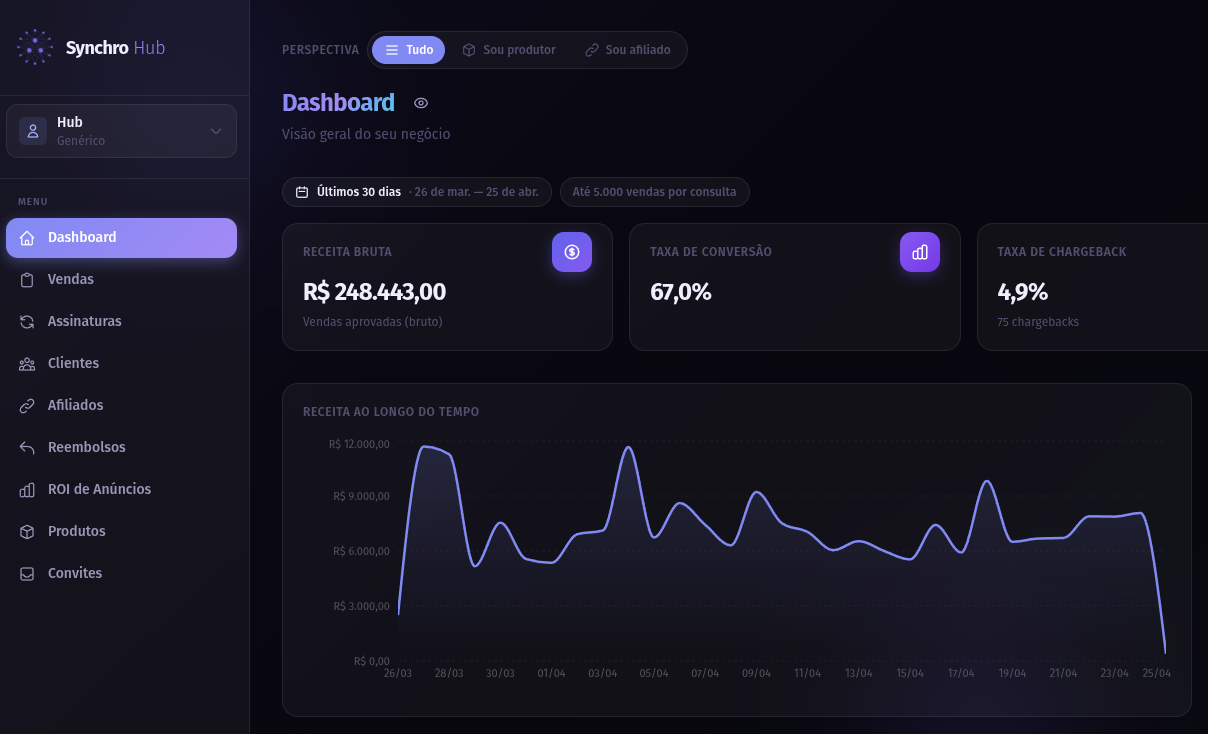Click the return-arrow icon for Reembolsos
The image size is (1208, 734).
click(x=27, y=448)
